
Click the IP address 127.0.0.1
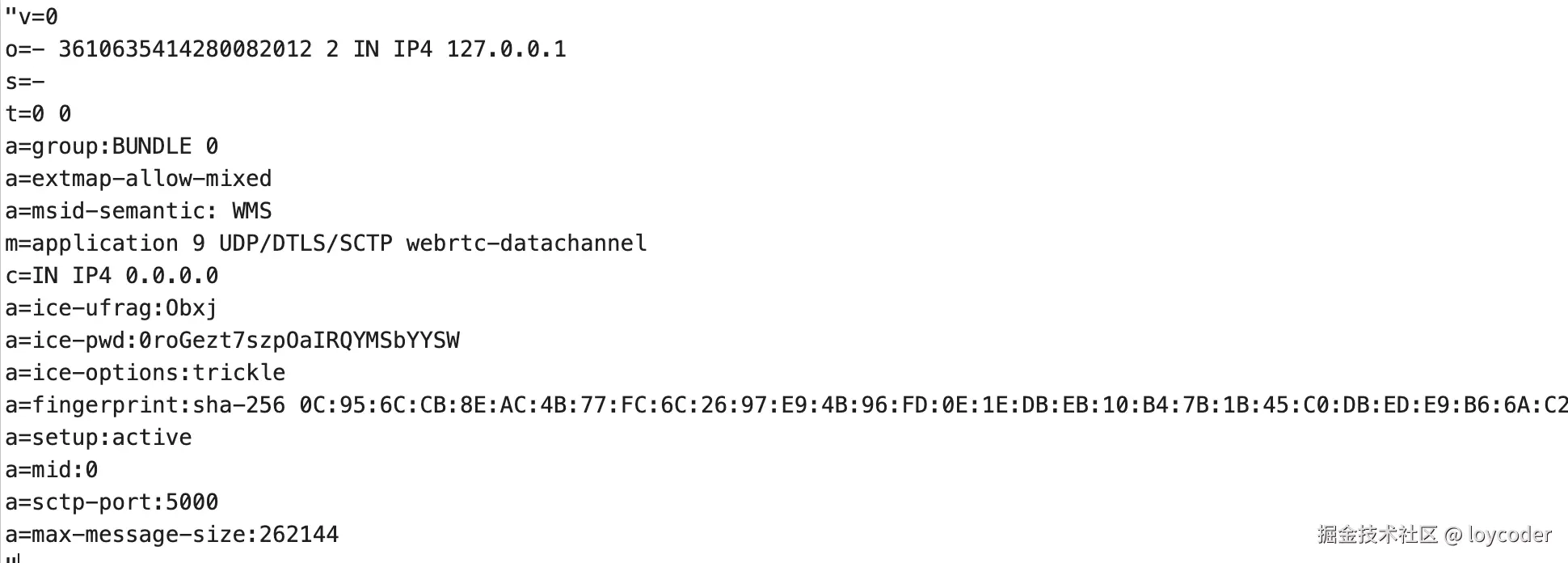506,49
